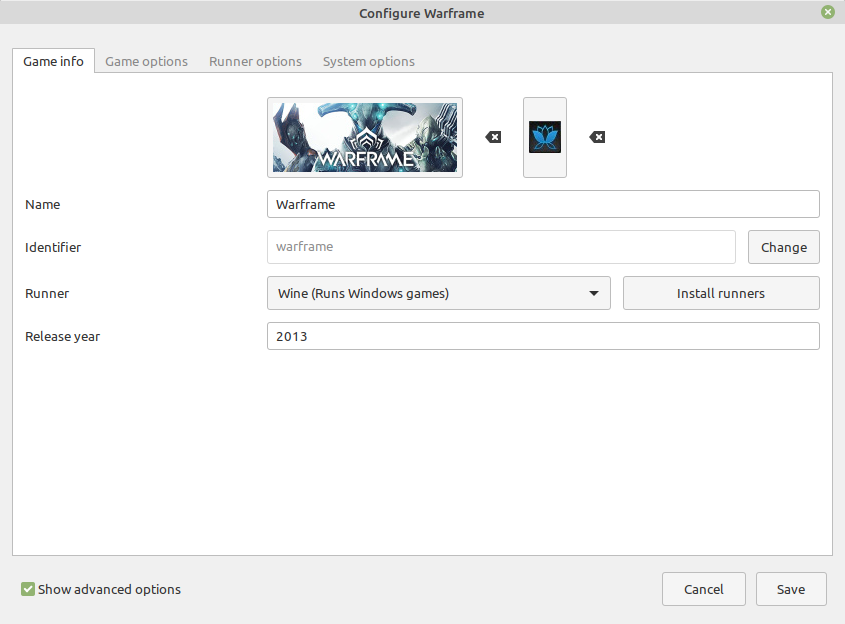This screenshot has width=845, height=624.
Task: Click the blue lotus icon thumbnail
Action: tap(545, 137)
